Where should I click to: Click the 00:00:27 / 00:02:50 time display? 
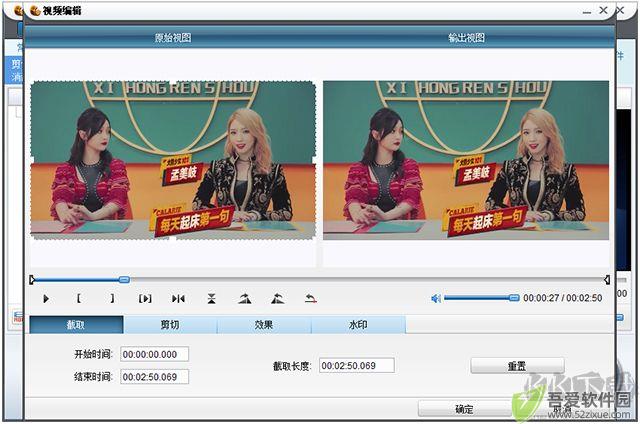click(563, 298)
